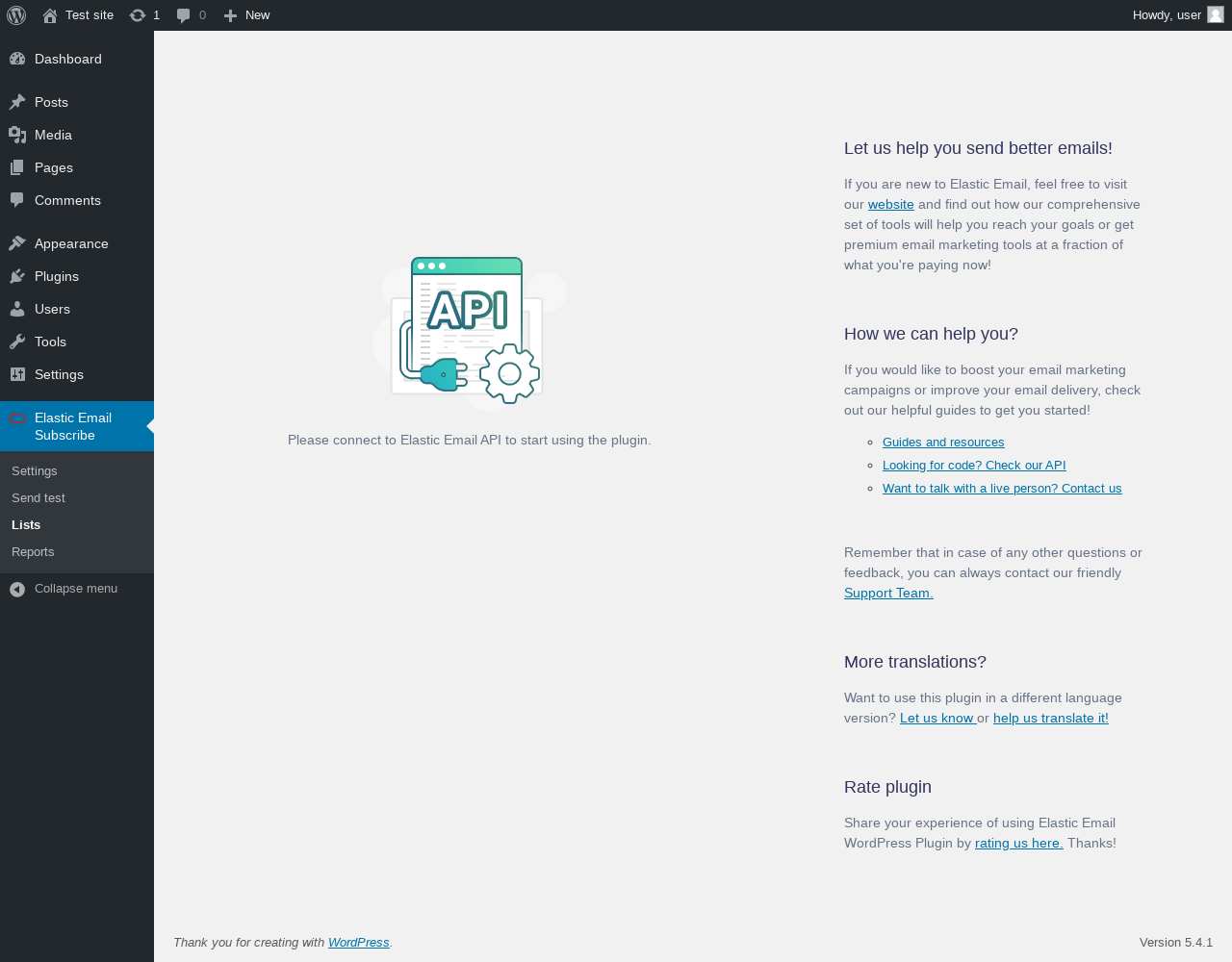Open the Appearance menu label
Viewport: 1232px width, 962px height.
click(x=71, y=243)
